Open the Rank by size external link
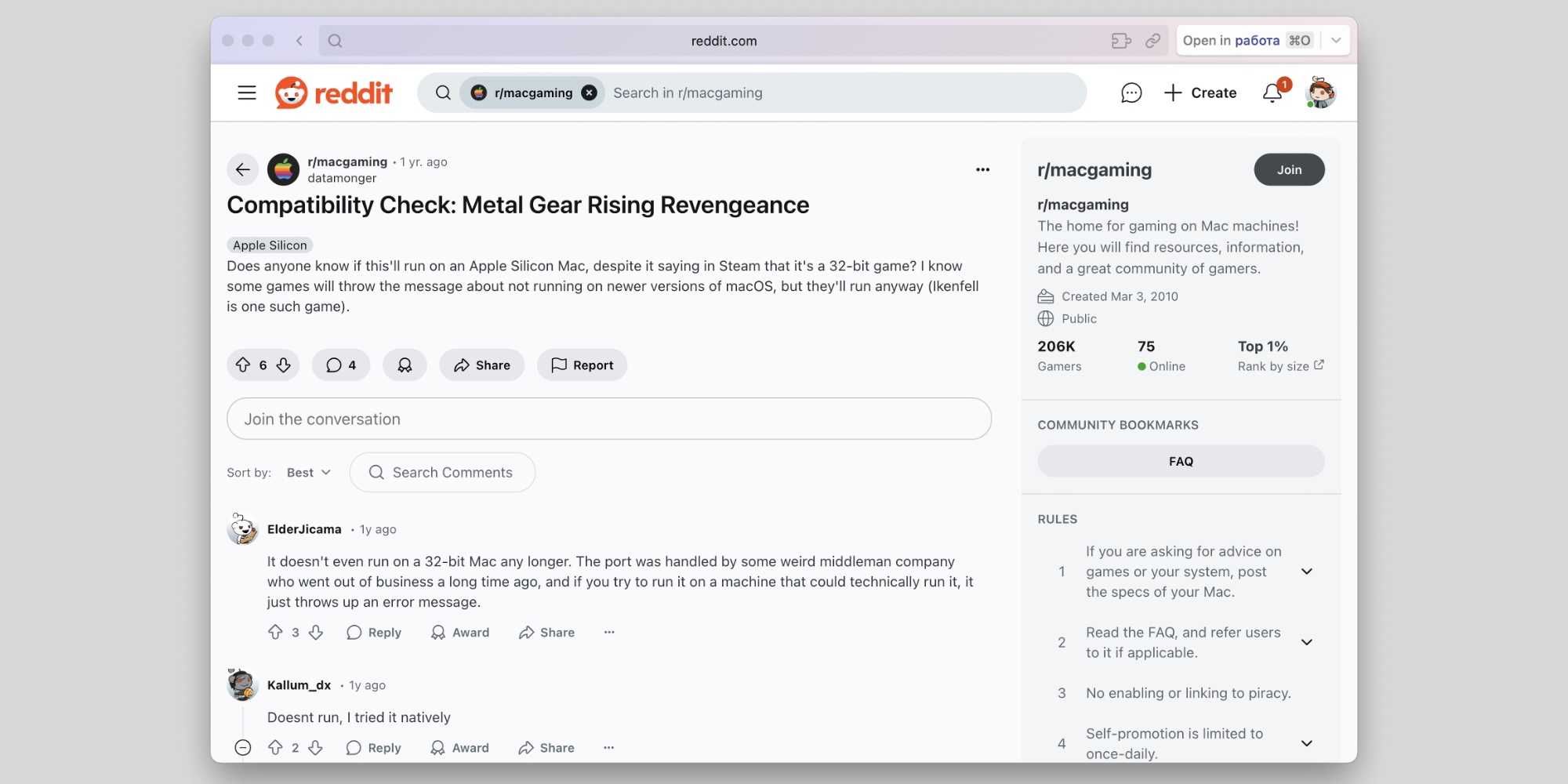The height and width of the screenshot is (784, 1568). (1281, 366)
